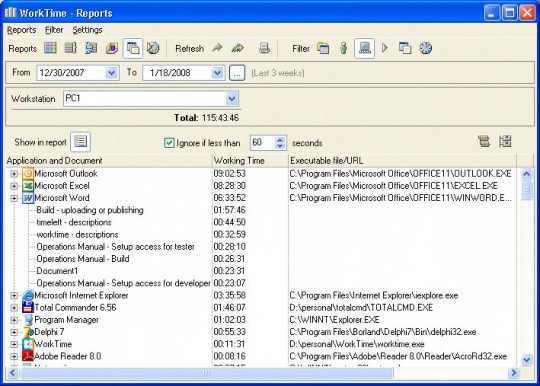
Task: Click the vertical scrollbar down arrow
Action: click(527, 360)
